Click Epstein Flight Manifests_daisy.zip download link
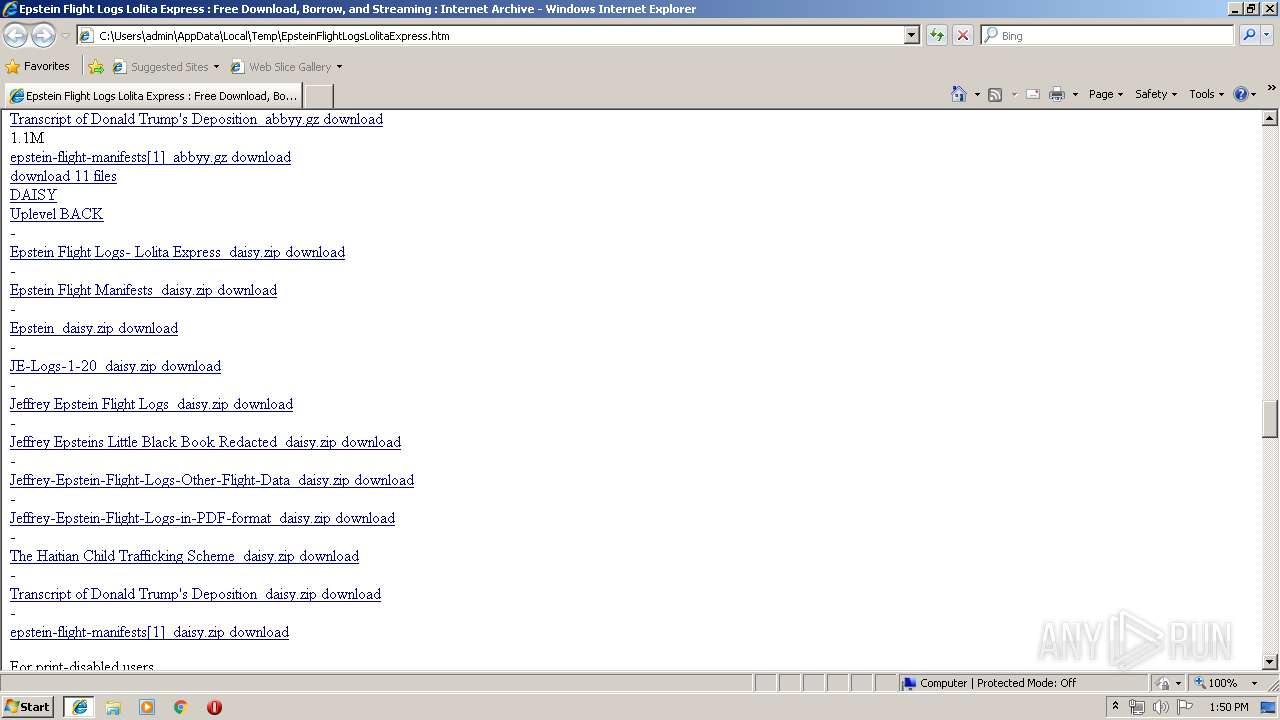1280x720 pixels. click(x=143, y=290)
